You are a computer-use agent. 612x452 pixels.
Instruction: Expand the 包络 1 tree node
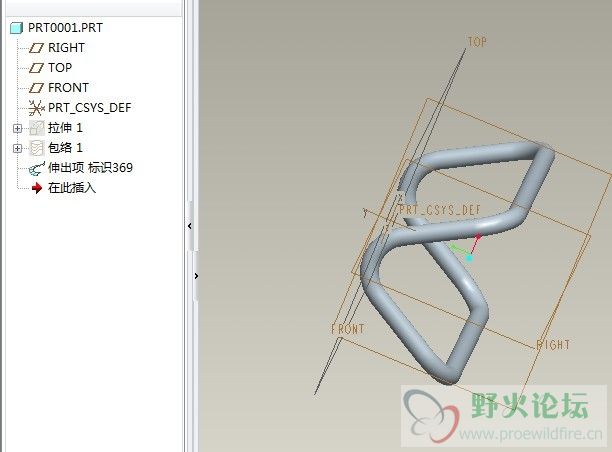click(x=17, y=148)
